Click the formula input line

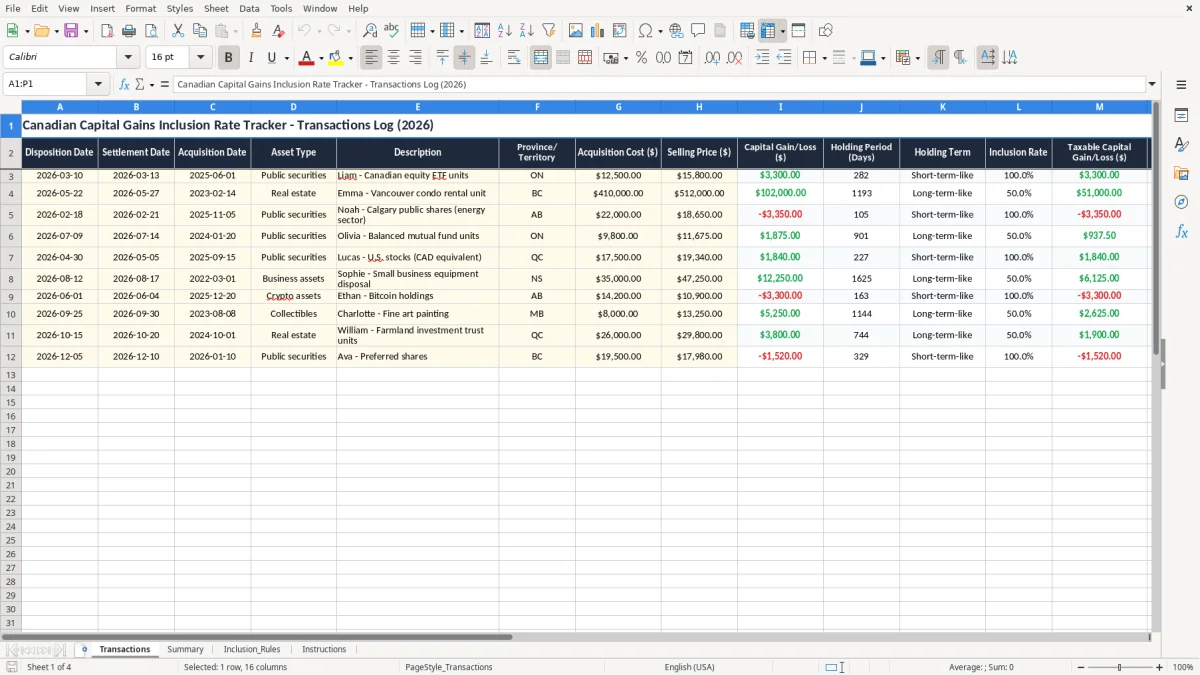coord(659,84)
